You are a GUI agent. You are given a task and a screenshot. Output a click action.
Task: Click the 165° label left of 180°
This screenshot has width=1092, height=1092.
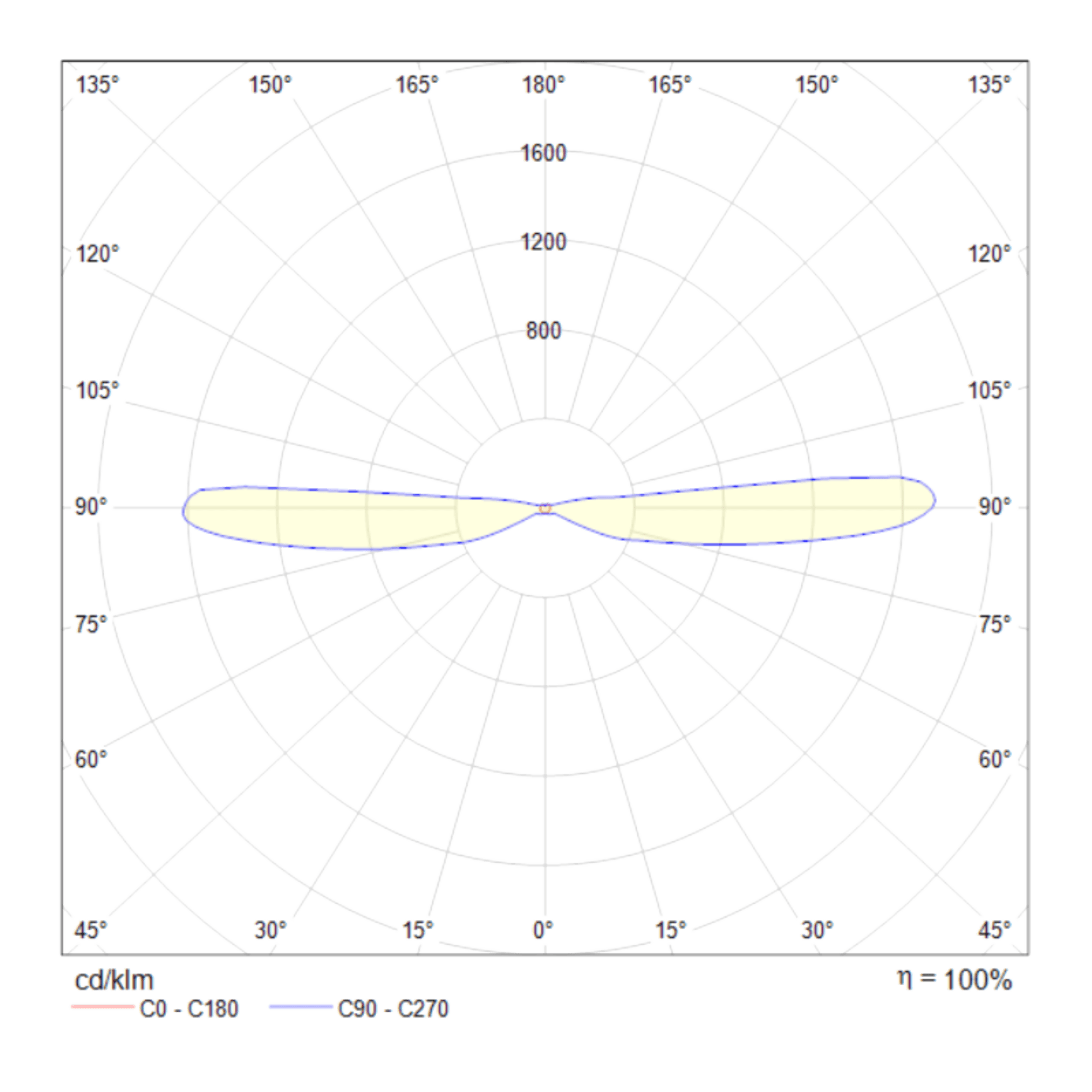[x=417, y=85]
